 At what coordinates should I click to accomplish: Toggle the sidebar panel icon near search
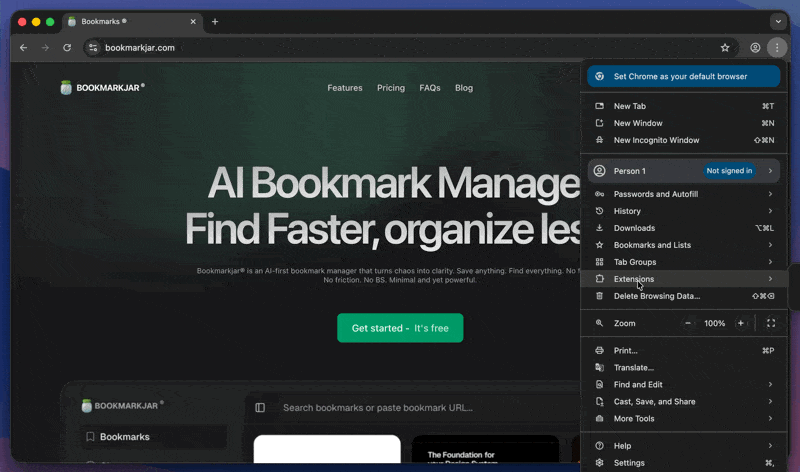point(260,407)
